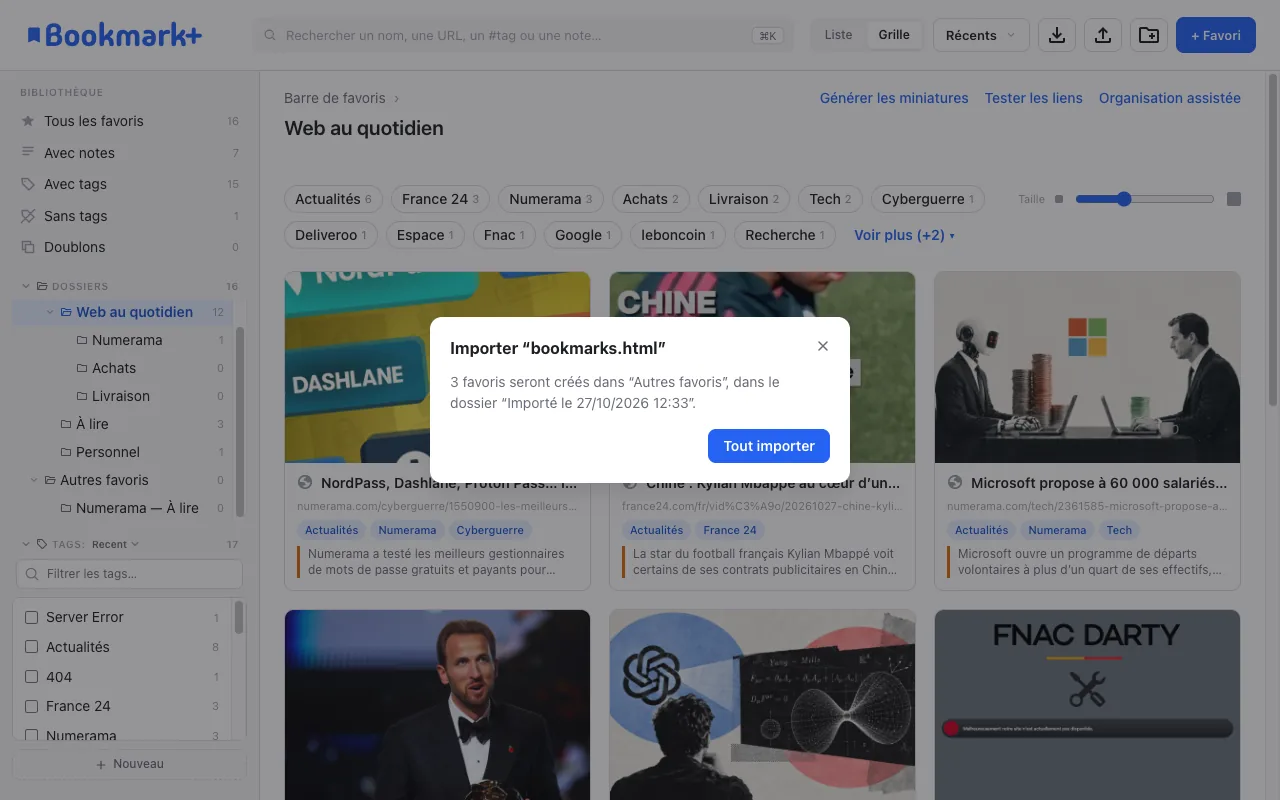Switch view to Liste

pos(838,35)
